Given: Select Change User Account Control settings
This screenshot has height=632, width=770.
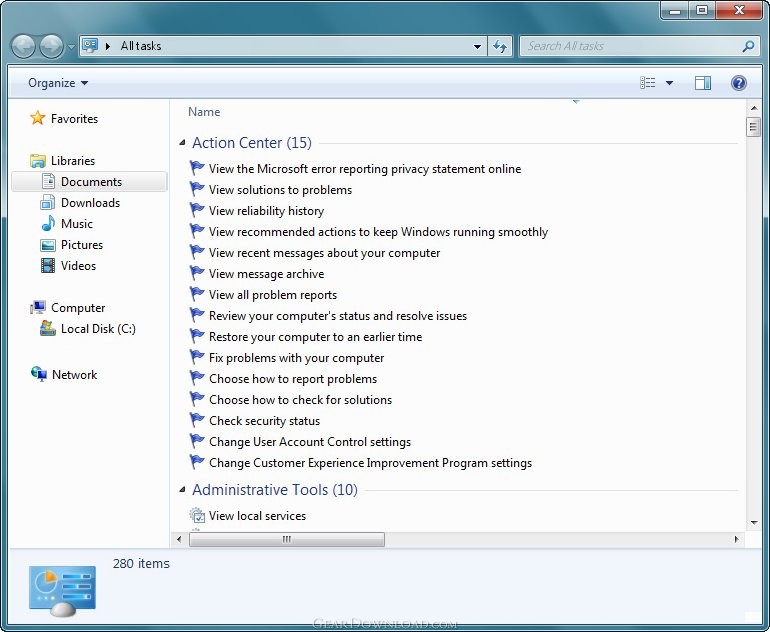Looking at the screenshot, I should (x=310, y=442).
